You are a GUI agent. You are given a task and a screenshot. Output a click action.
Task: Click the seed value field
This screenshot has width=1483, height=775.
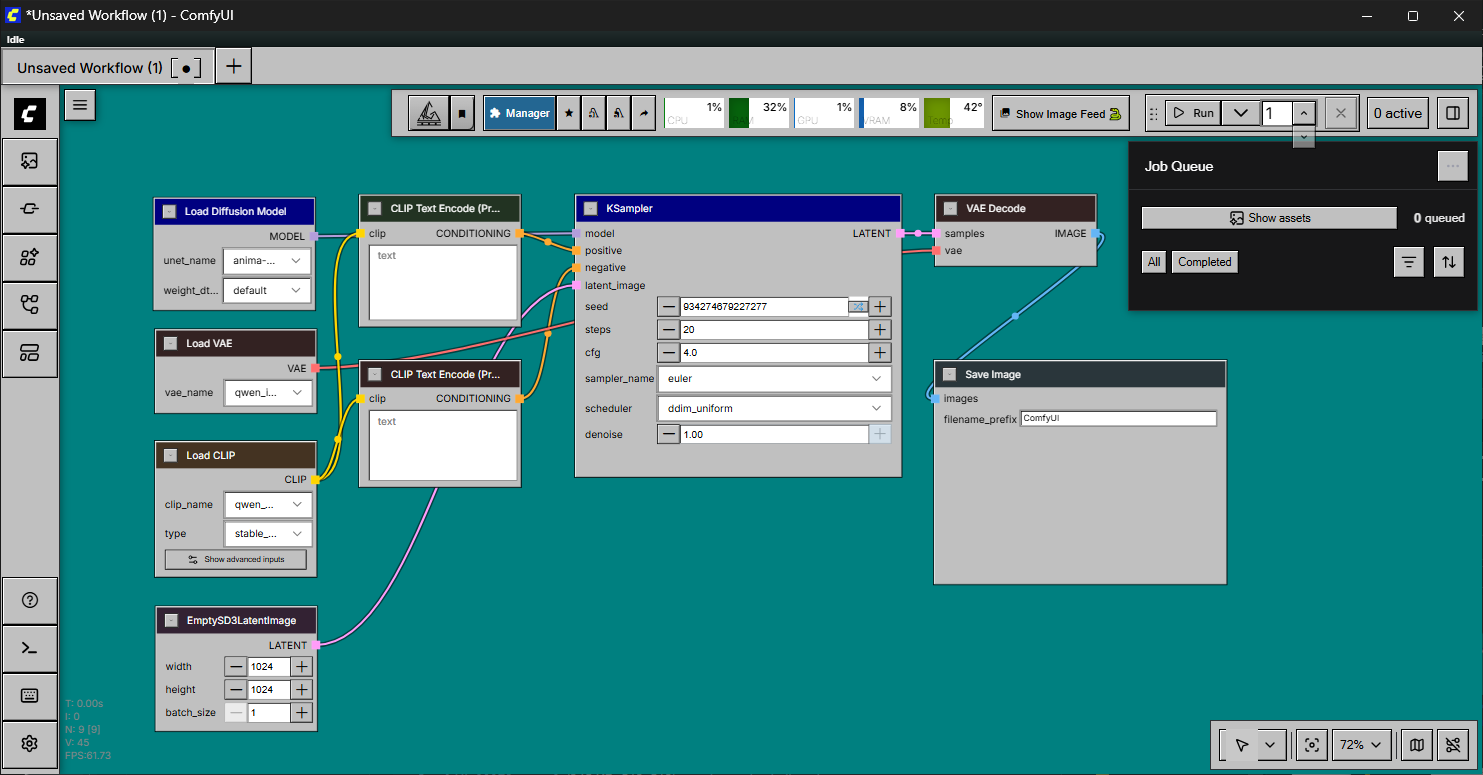(x=764, y=307)
